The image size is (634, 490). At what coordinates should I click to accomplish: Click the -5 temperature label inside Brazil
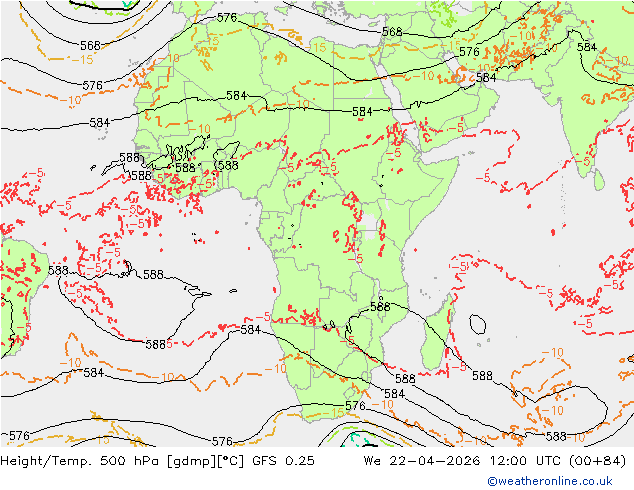click(23, 327)
